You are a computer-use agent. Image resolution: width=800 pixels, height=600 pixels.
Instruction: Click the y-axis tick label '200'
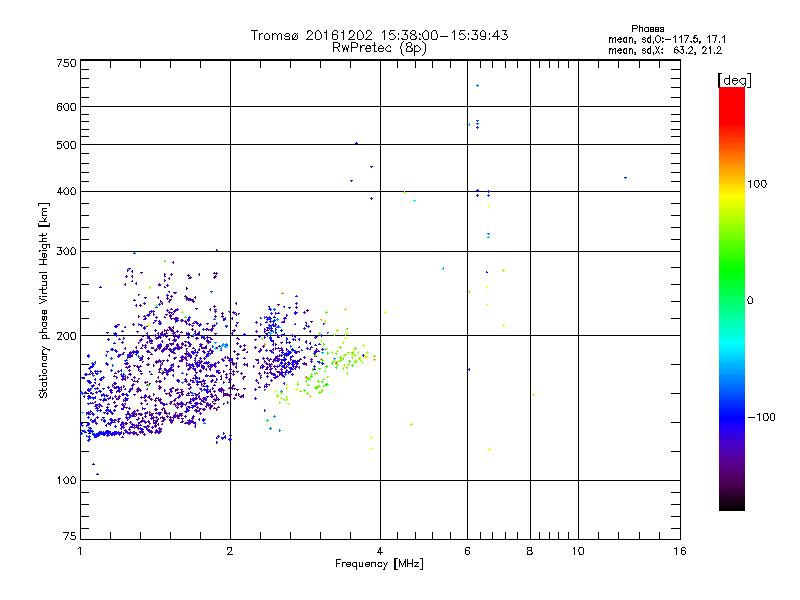point(66,336)
